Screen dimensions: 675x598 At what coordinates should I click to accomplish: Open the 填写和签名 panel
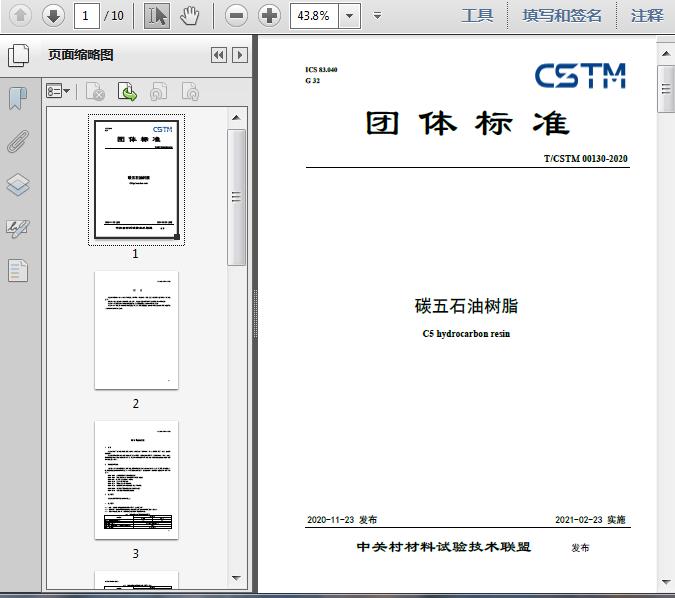click(562, 16)
